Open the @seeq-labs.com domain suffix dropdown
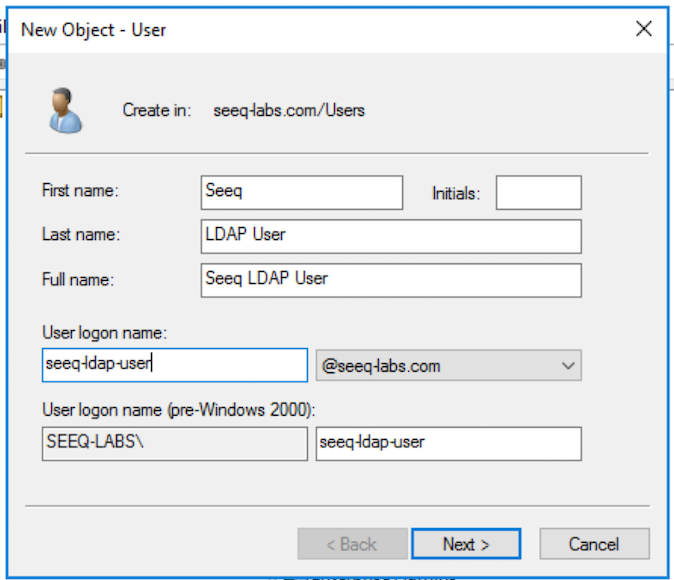The height and width of the screenshot is (580, 674). pos(448,366)
